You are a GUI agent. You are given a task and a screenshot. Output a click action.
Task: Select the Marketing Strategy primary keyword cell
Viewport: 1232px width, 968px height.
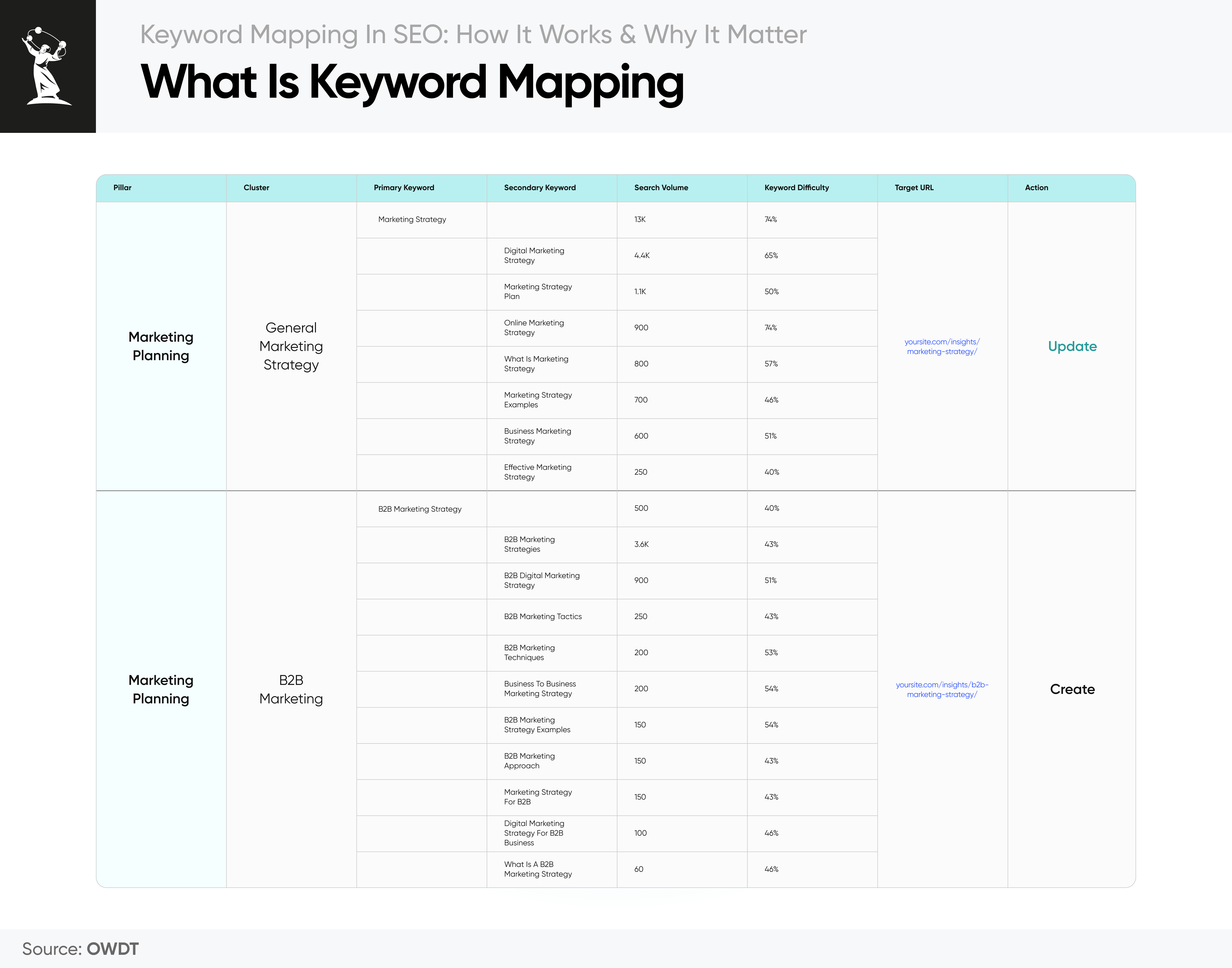[x=412, y=219]
